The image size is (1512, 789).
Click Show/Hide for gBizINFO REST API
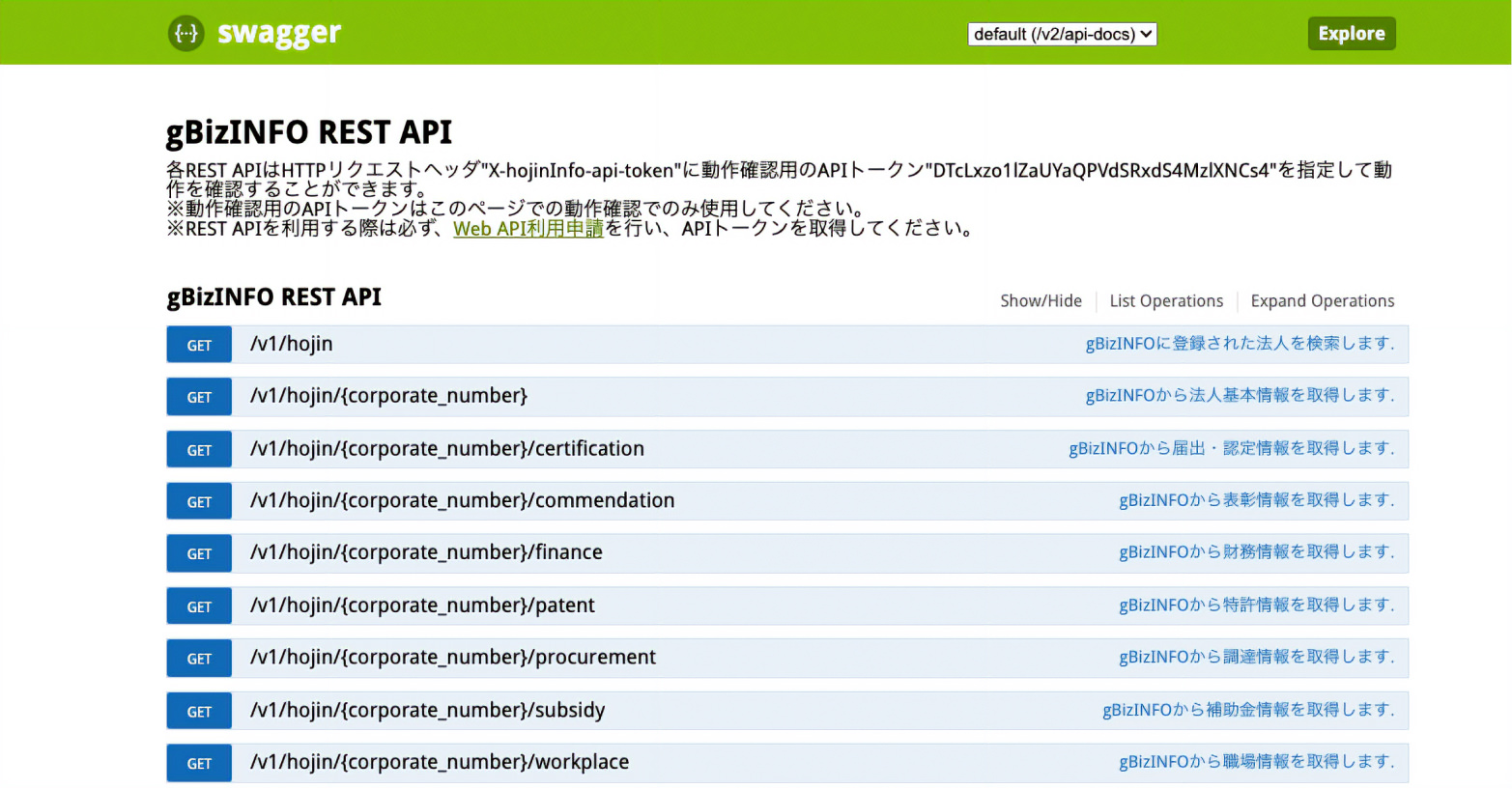1041,301
